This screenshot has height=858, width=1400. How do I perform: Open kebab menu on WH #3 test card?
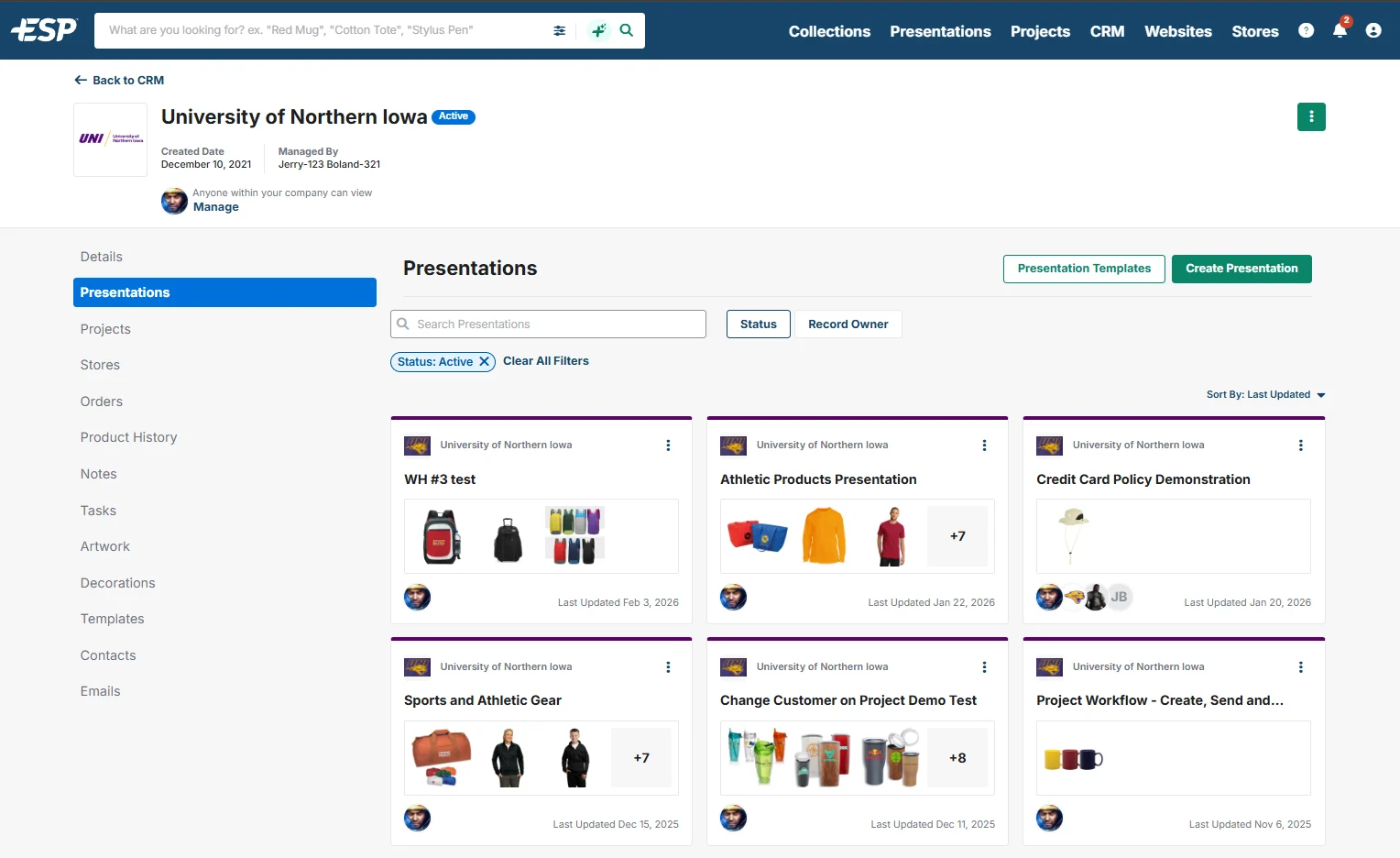(668, 445)
